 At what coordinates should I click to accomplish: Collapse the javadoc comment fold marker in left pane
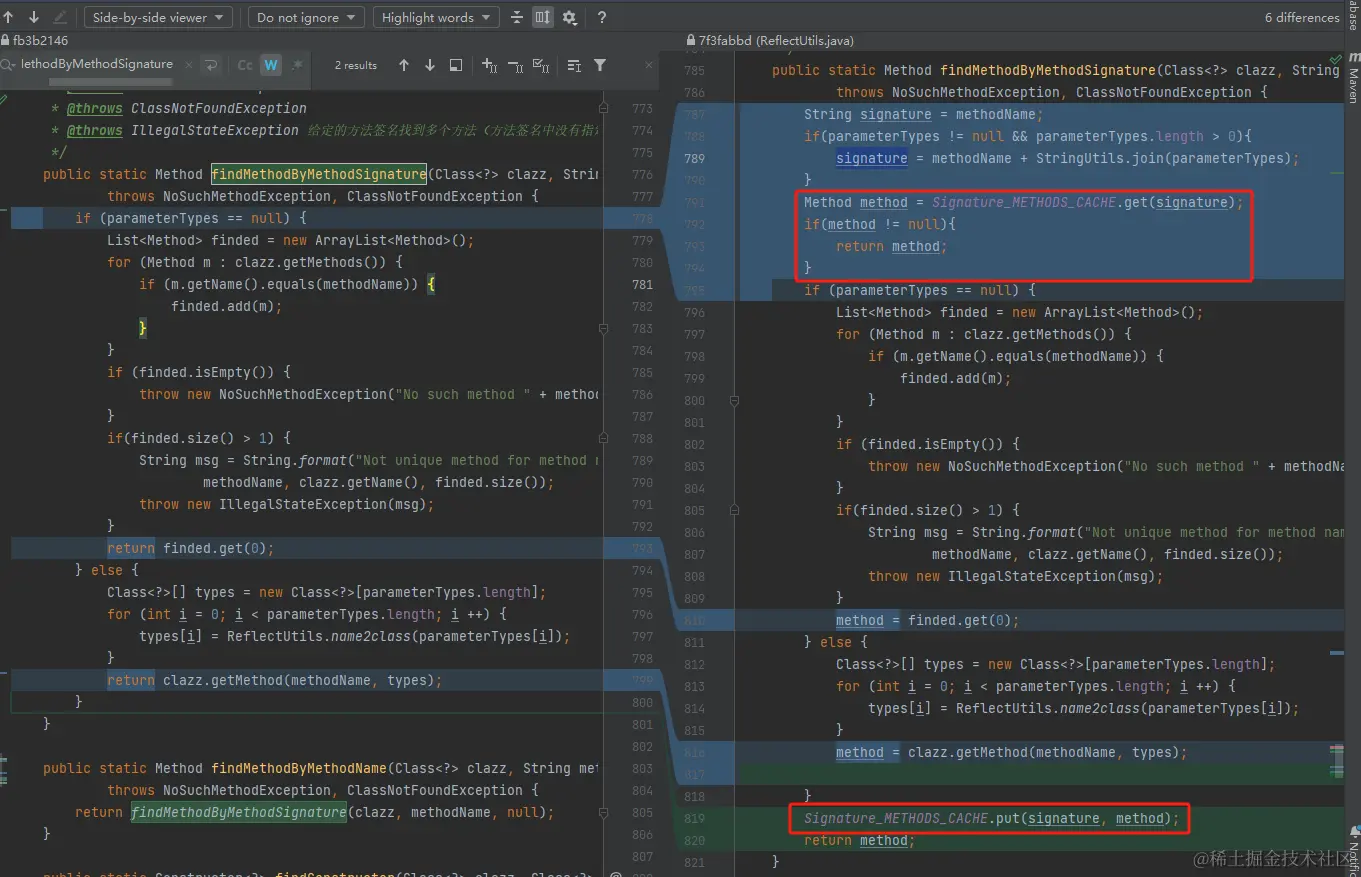click(x=603, y=108)
